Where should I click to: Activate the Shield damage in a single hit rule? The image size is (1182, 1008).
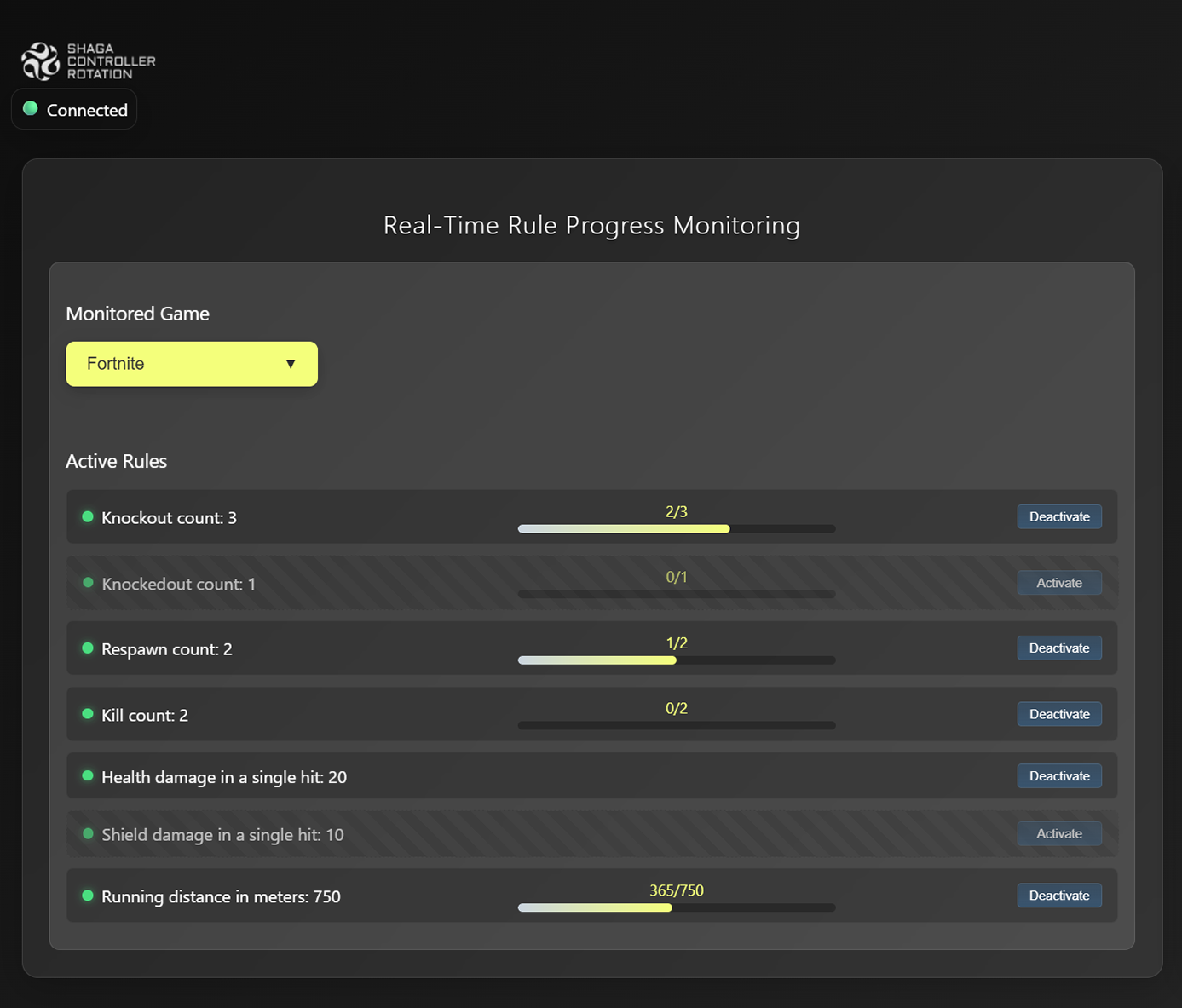1059,833
